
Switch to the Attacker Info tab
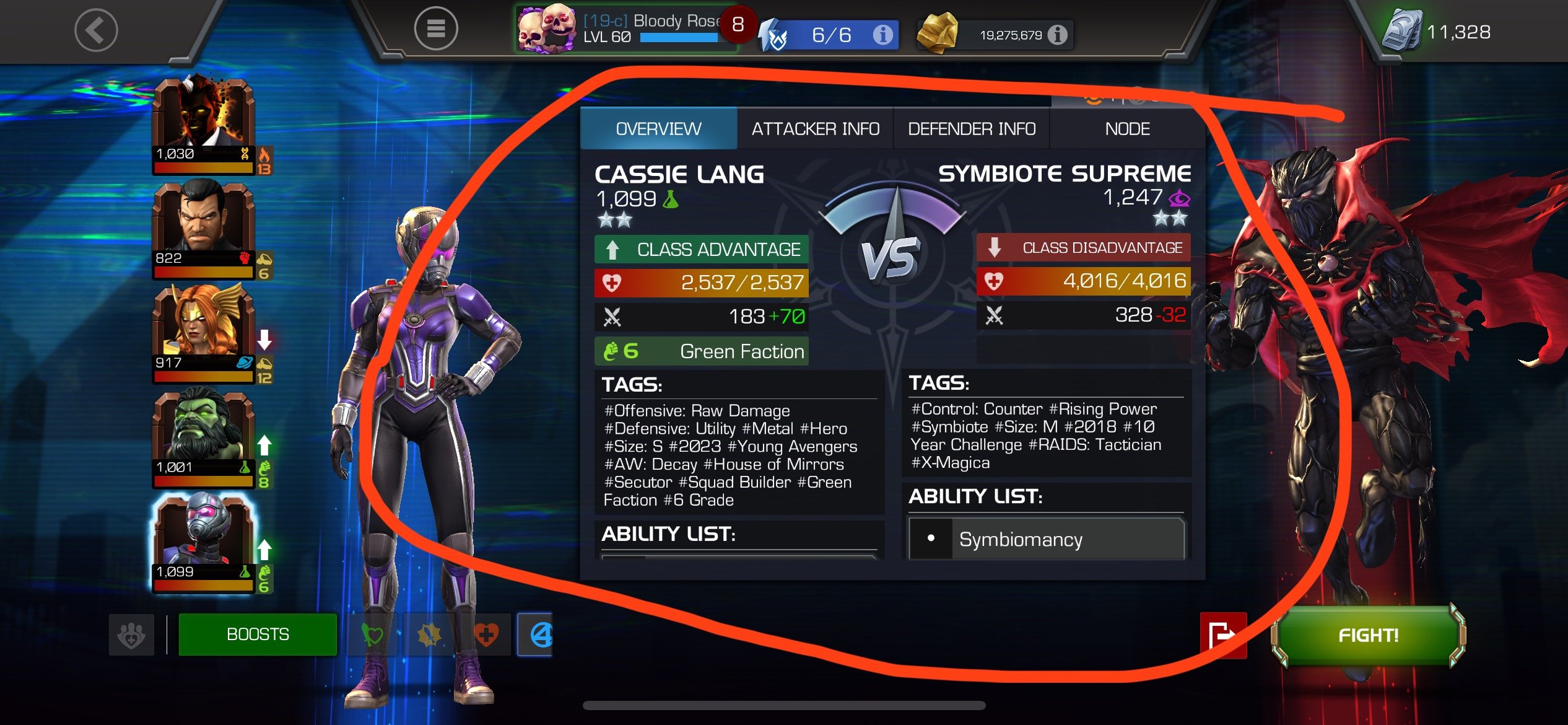815,128
